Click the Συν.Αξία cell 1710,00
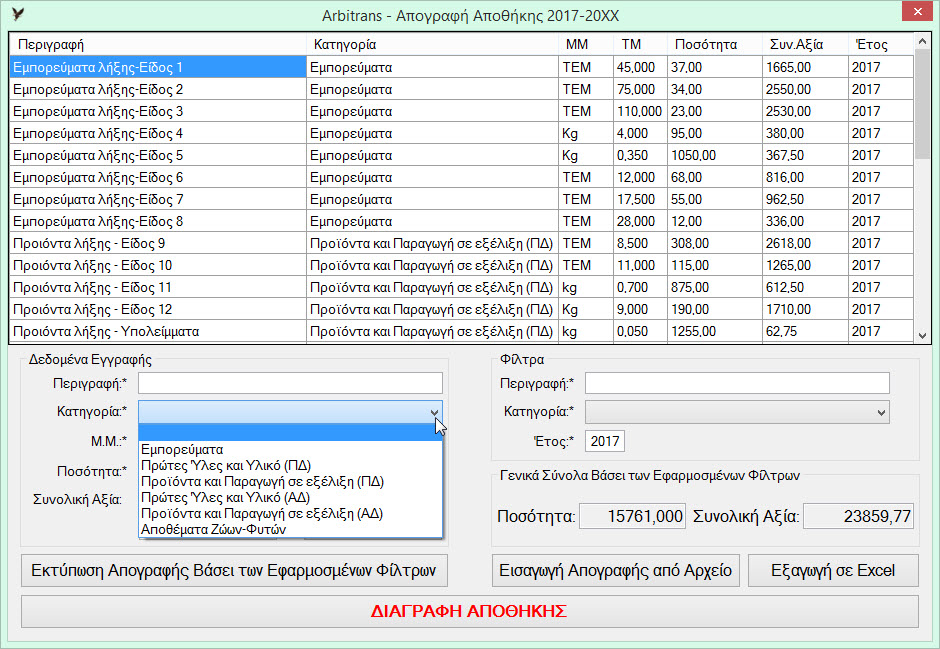Screen dimensions: 940x649 click(x=805, y=309)
